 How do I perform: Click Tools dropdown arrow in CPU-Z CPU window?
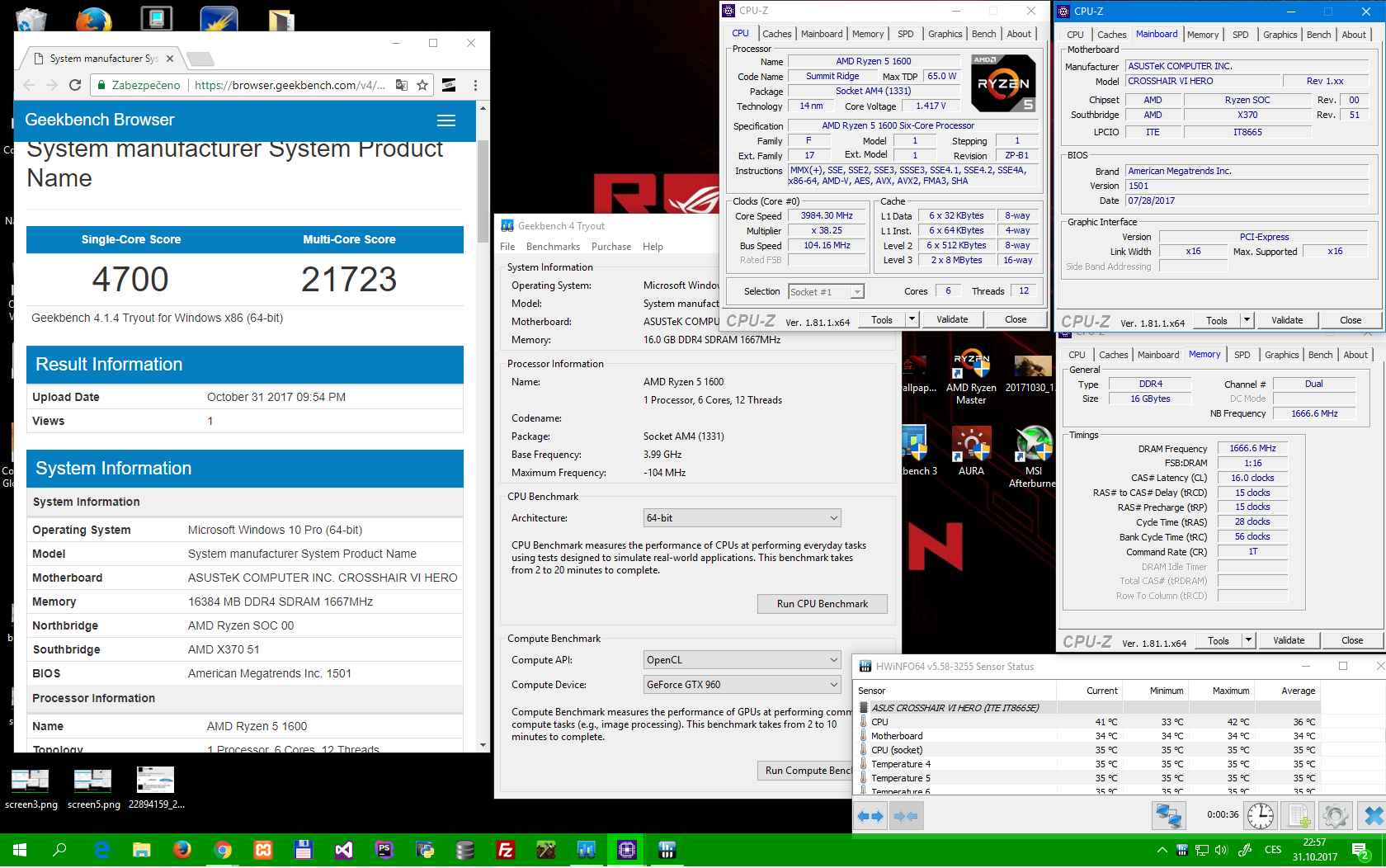[912, 319]
